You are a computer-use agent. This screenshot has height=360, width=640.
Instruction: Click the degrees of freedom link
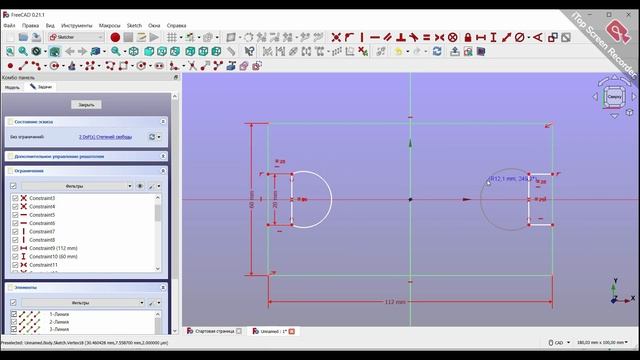point(105,137)
